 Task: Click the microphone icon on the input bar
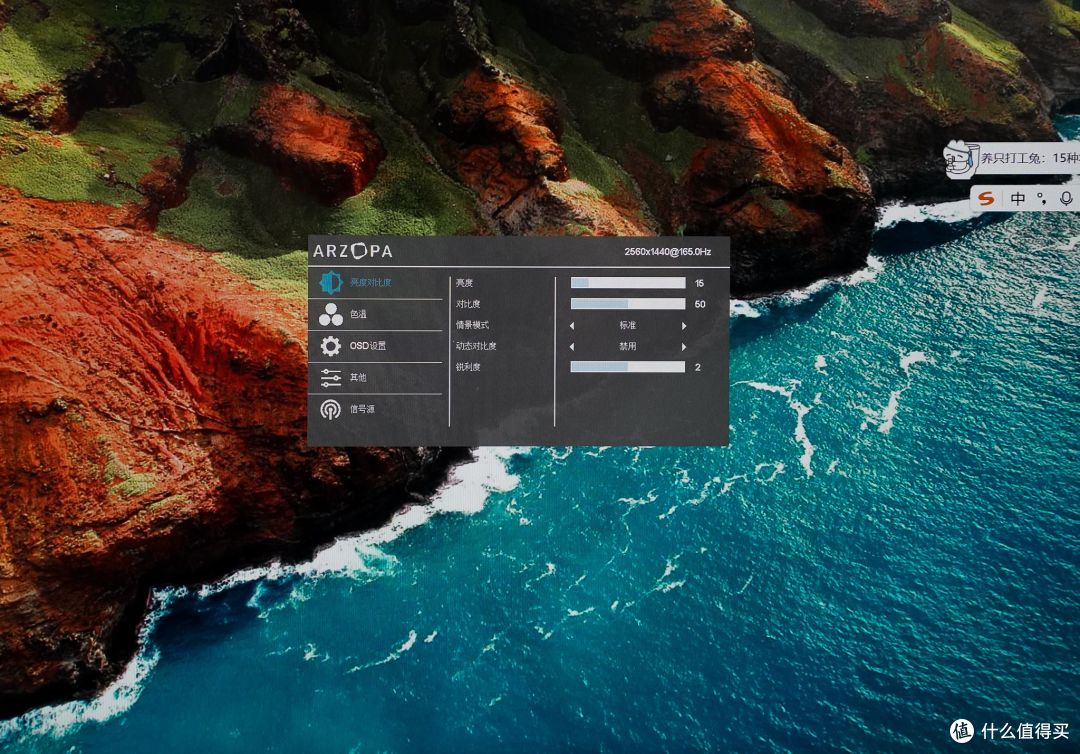1066,198
